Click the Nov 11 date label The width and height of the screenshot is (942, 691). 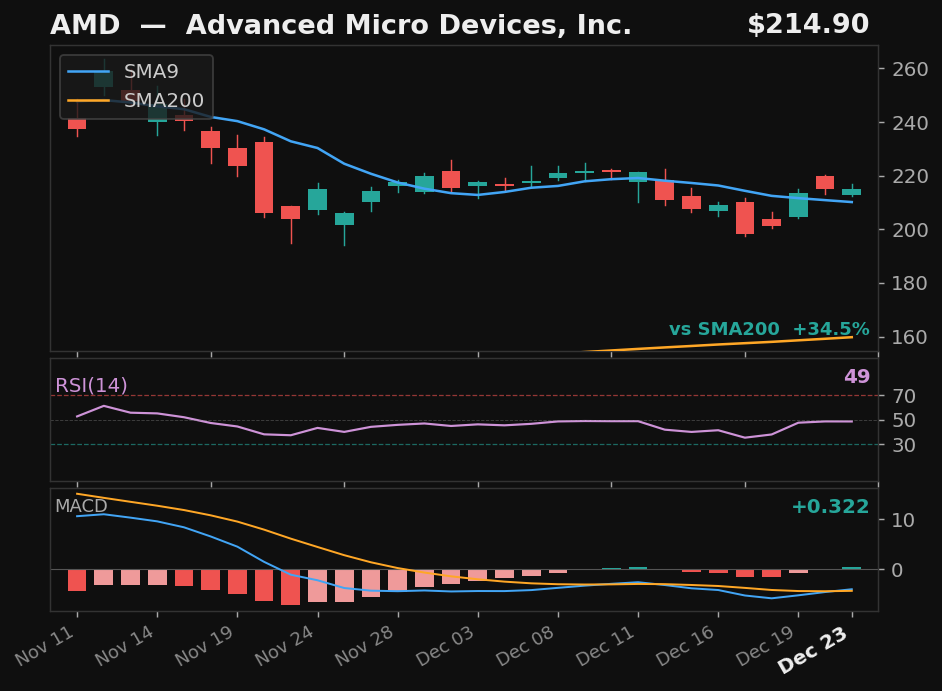45,645
